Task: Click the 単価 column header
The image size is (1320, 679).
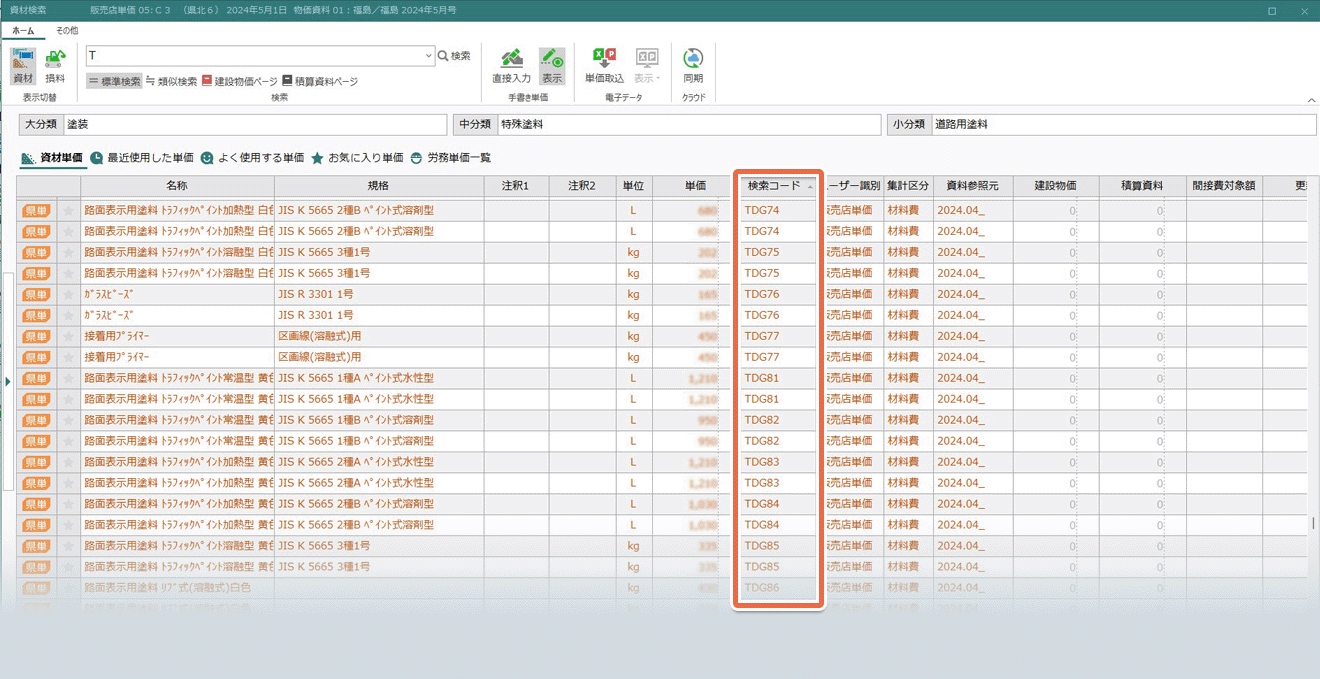Action: pos(695,186)
